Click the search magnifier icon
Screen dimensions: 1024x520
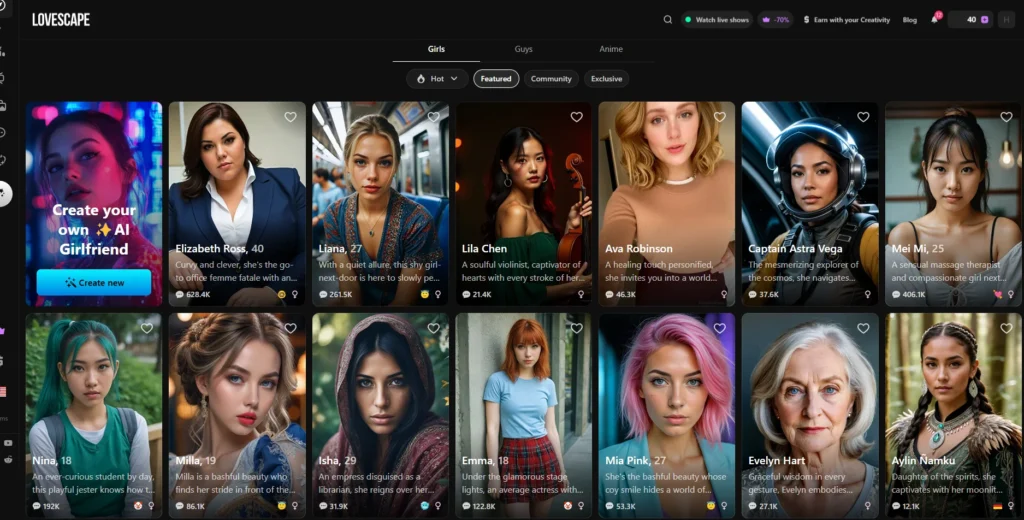668,19
